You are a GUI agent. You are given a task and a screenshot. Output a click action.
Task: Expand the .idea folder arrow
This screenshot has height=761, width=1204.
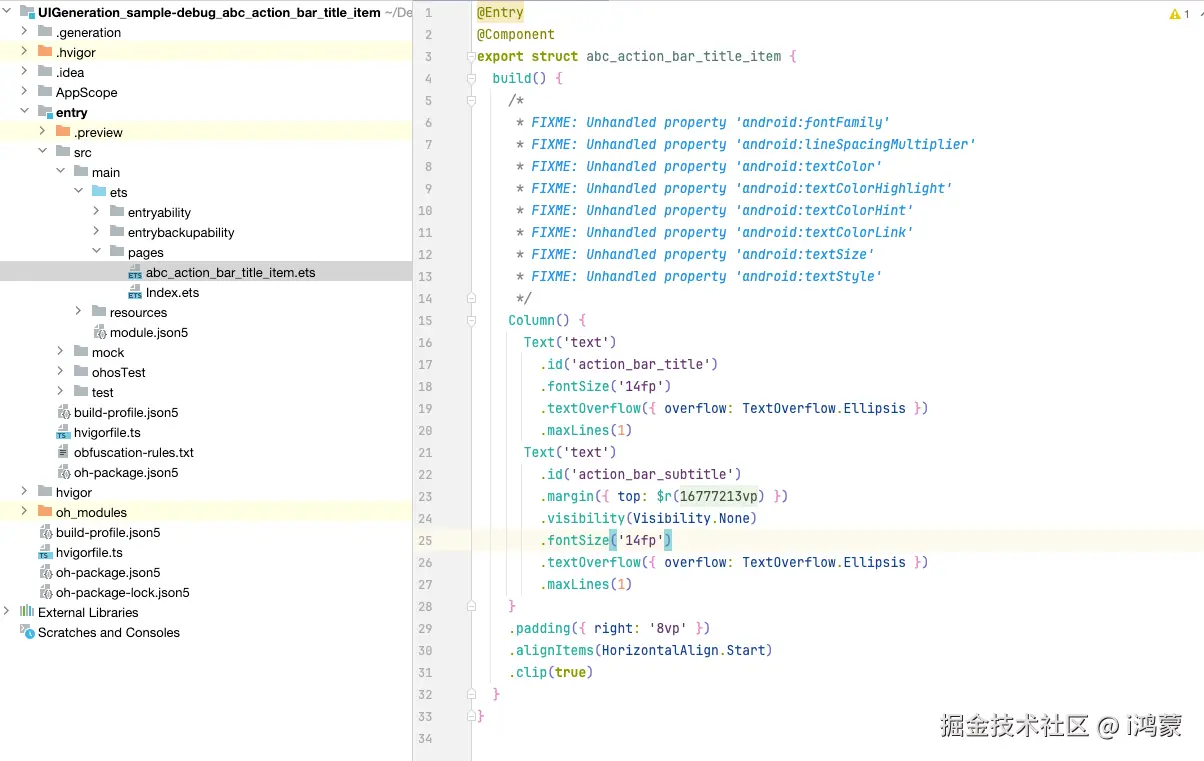pyautogui.click(x=26, y=72)
